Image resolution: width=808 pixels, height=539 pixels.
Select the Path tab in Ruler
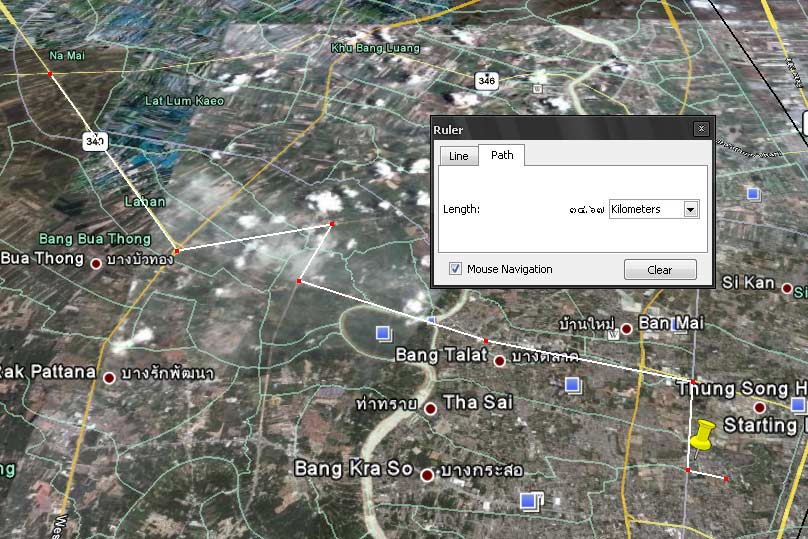[502, 155]
